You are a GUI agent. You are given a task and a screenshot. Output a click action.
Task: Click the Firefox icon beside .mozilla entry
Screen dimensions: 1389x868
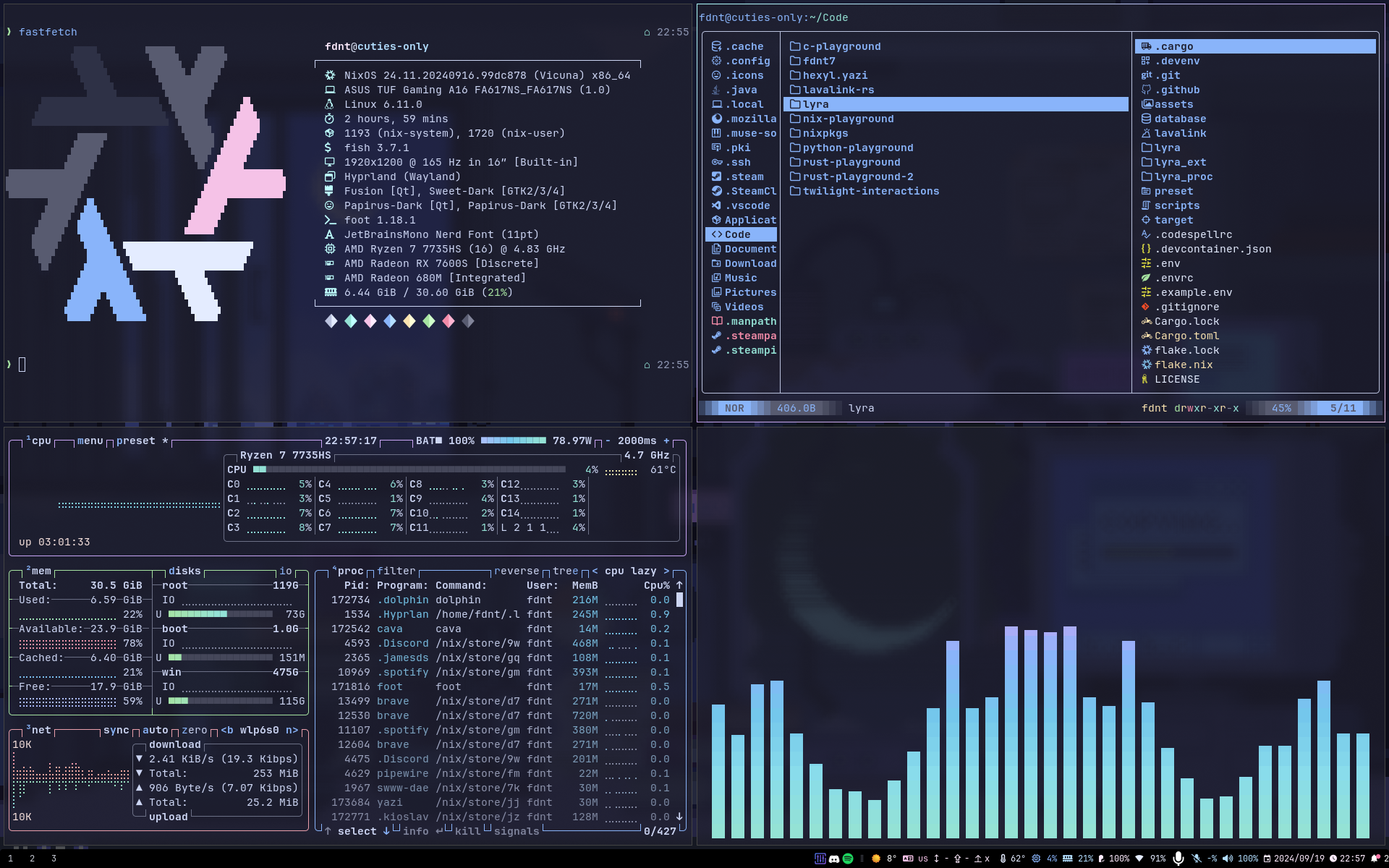click(x=716, y=119)
